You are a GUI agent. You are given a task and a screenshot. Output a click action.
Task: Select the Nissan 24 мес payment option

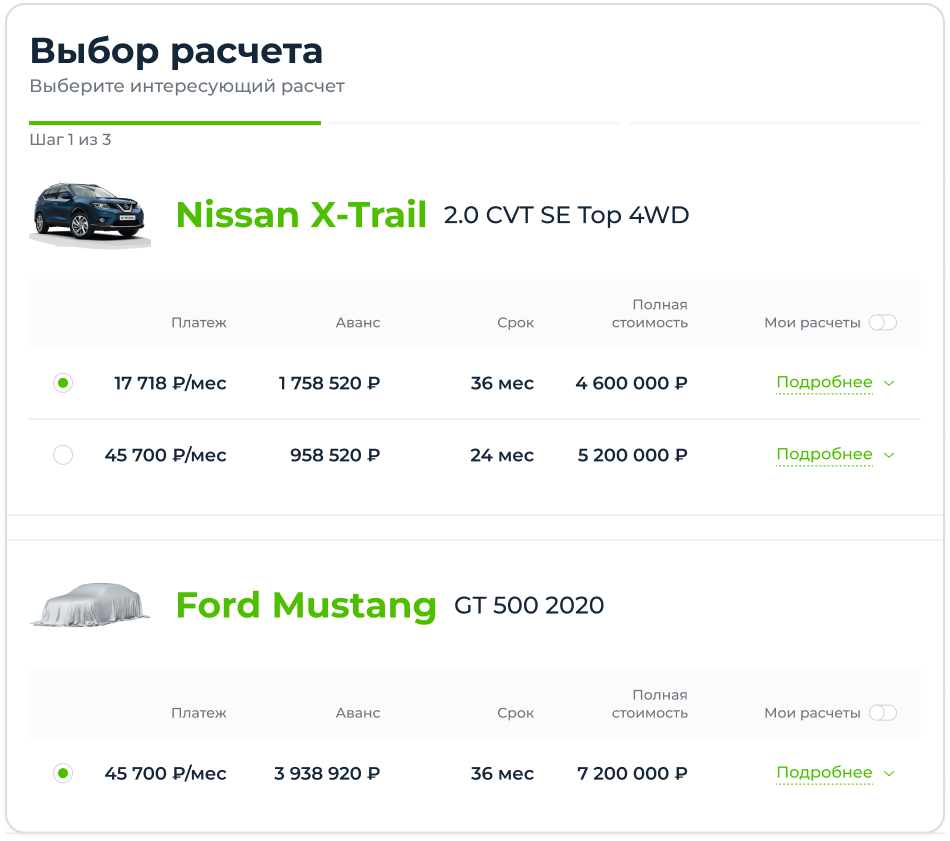[x=63, y=455]
